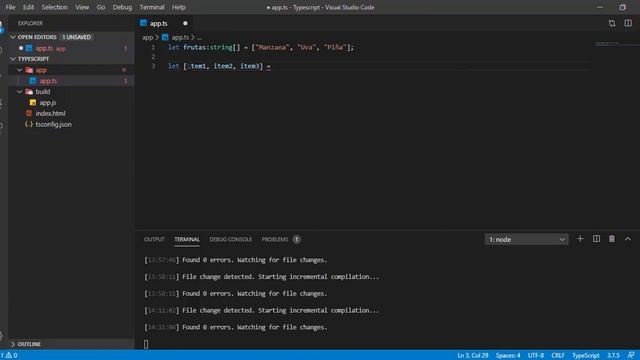This screenshot has width=640, height=360.
Task: Click TypeScript version 3.7.5 in status bar
Action: [613, 356]
